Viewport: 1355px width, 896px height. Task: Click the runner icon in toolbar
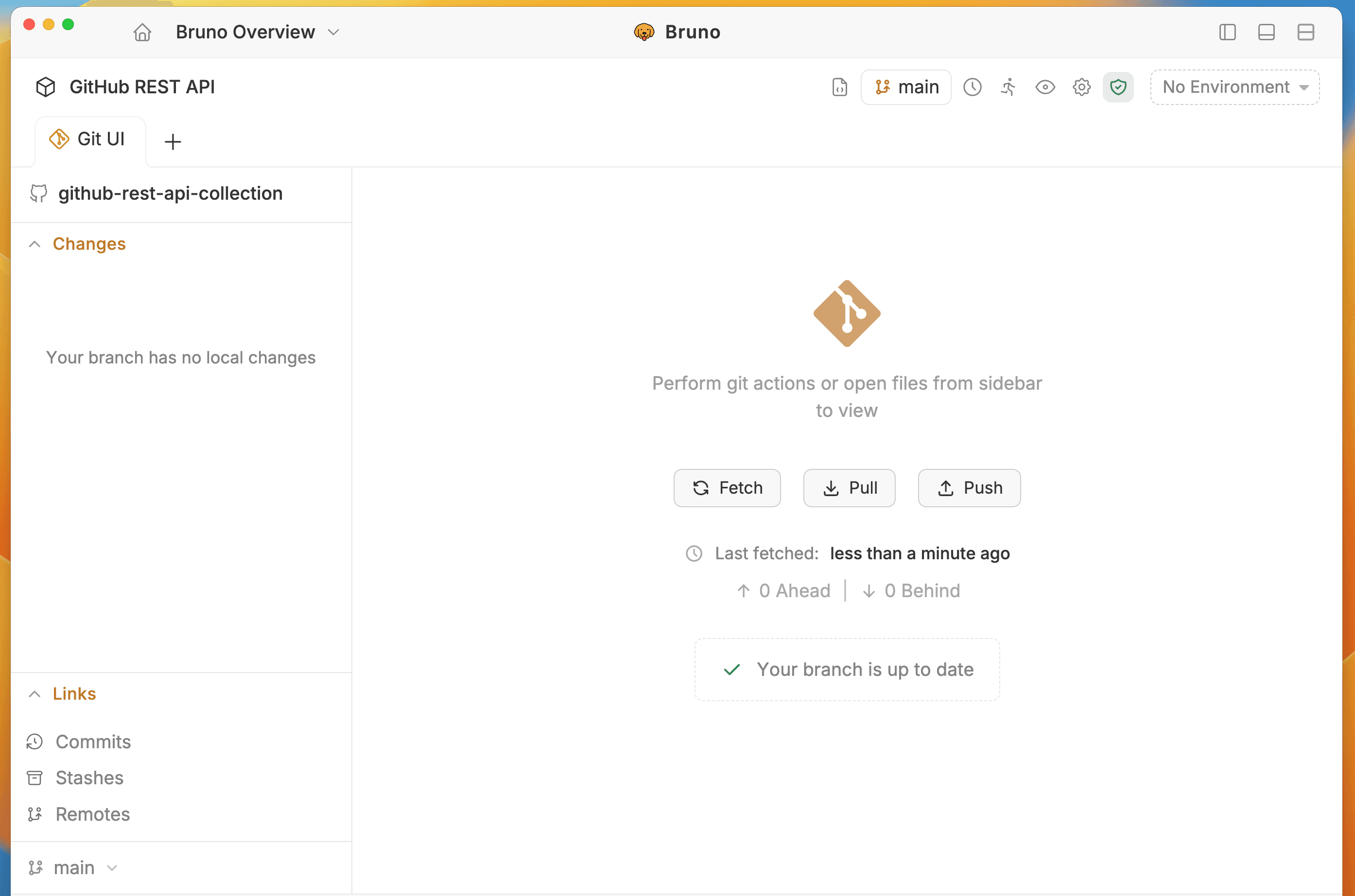[x=1008, y=87]
